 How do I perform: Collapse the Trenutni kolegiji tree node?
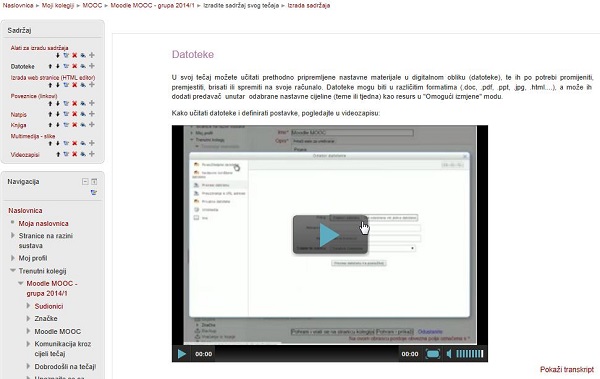[x=13, y=271]
